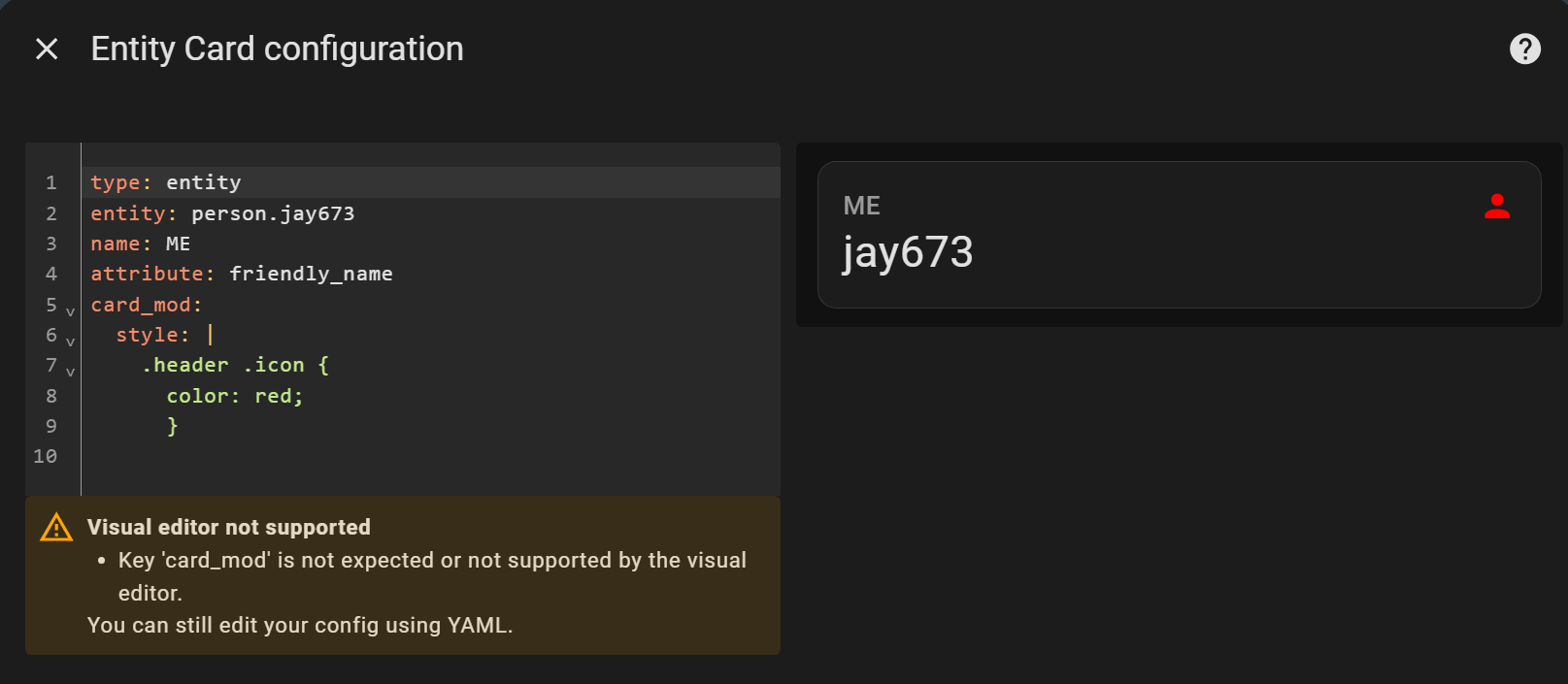Click line number 1 in the gutter

click(x=51, y=182)
